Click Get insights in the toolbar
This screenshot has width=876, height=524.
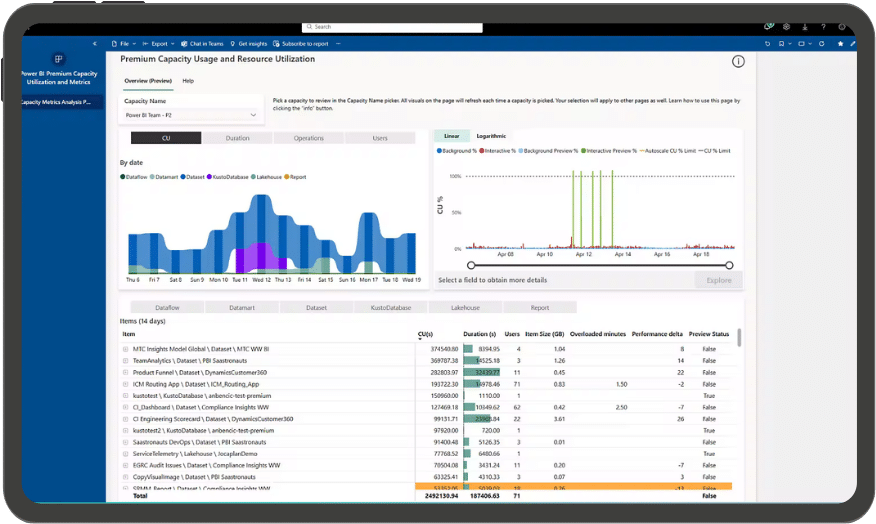249,44
